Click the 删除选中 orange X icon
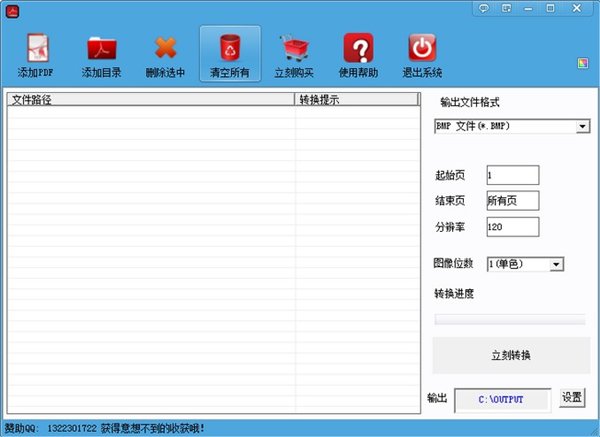This screenshot has height=437, width=600. 166,47
